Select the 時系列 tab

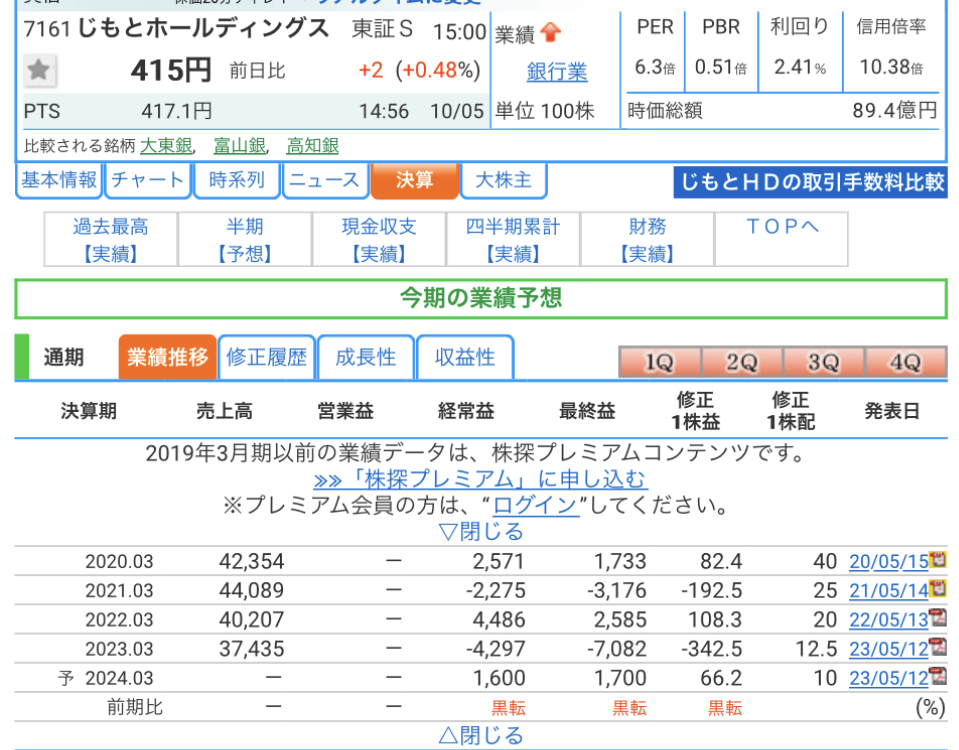[237, 180]
